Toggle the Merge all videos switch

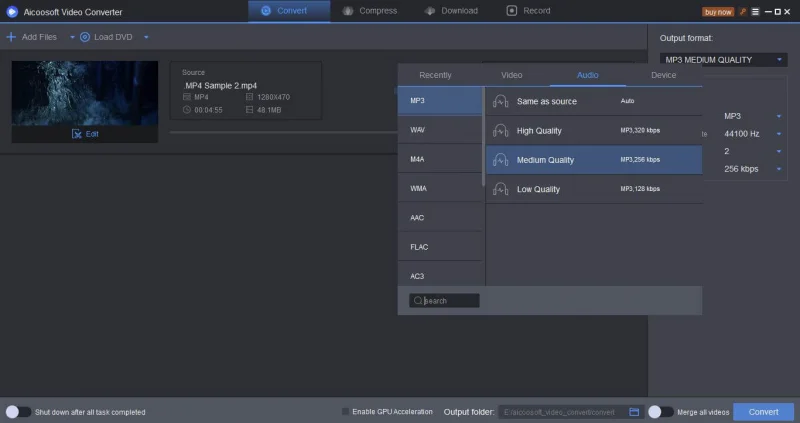pos(660,412)
